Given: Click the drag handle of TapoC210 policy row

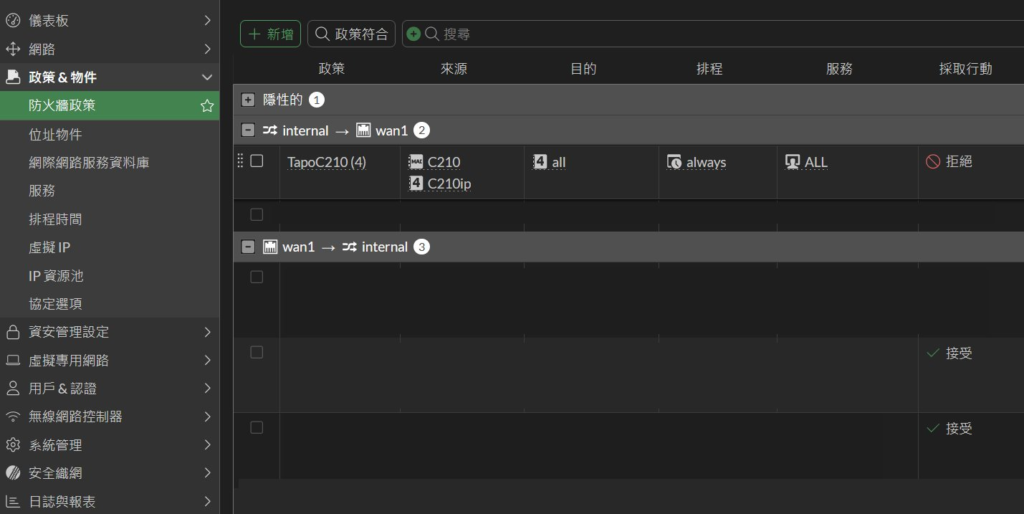Looking at the screenshot, I should 240,161.
